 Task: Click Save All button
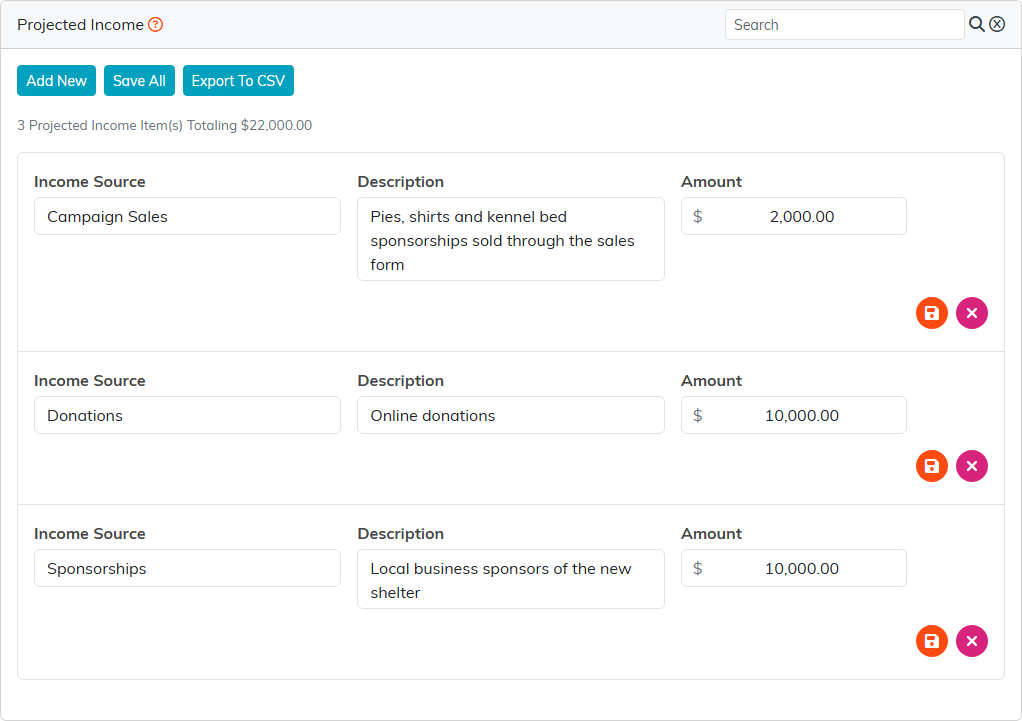pos(139,80)
